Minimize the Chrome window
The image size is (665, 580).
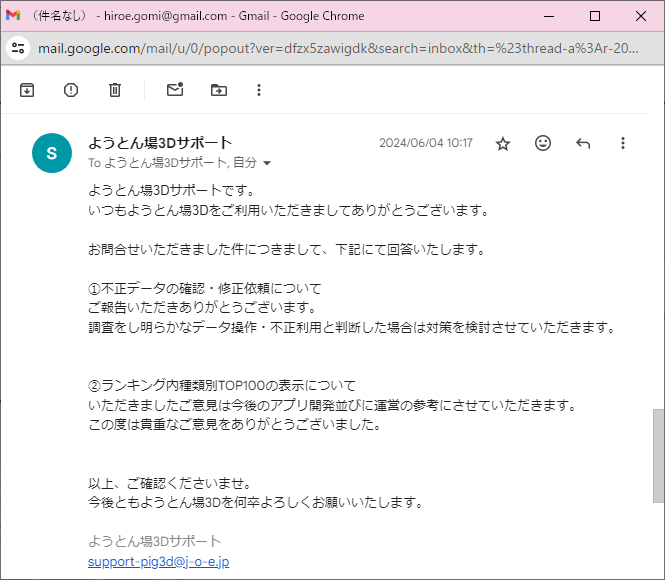(x=549, y=16)
